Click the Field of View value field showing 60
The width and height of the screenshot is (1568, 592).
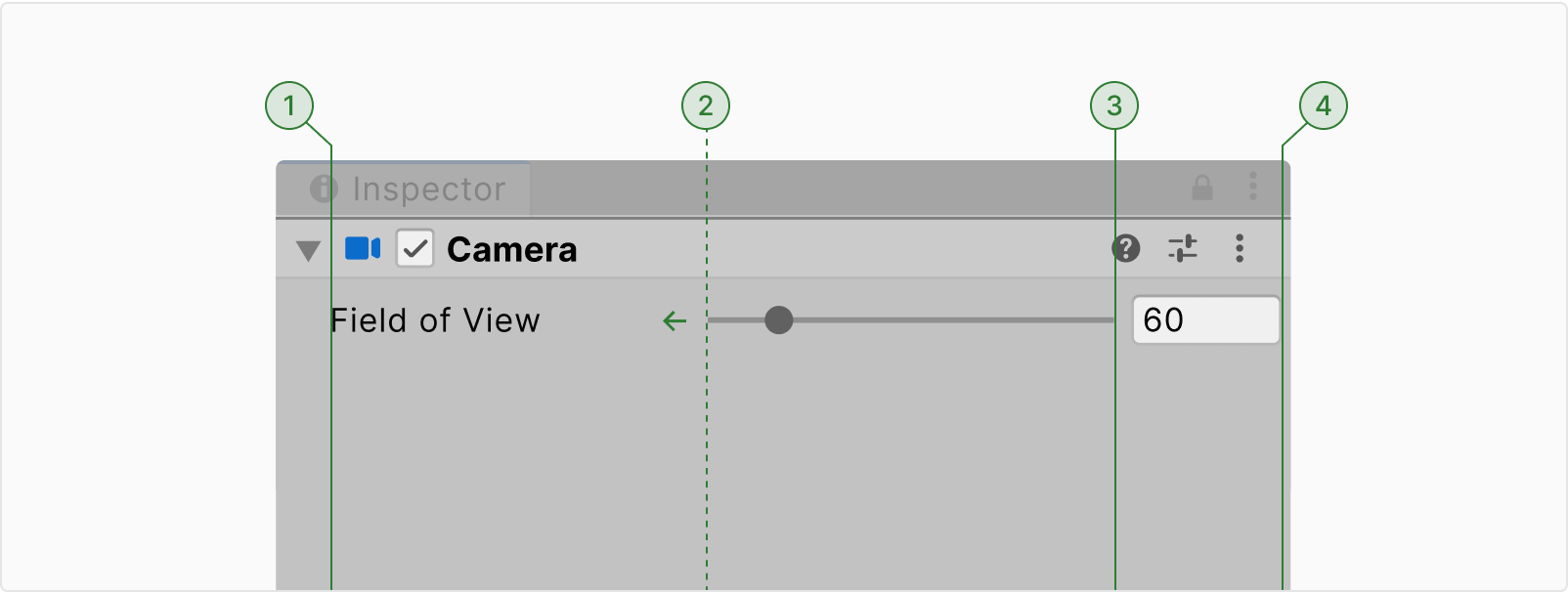coord(1205,319)
